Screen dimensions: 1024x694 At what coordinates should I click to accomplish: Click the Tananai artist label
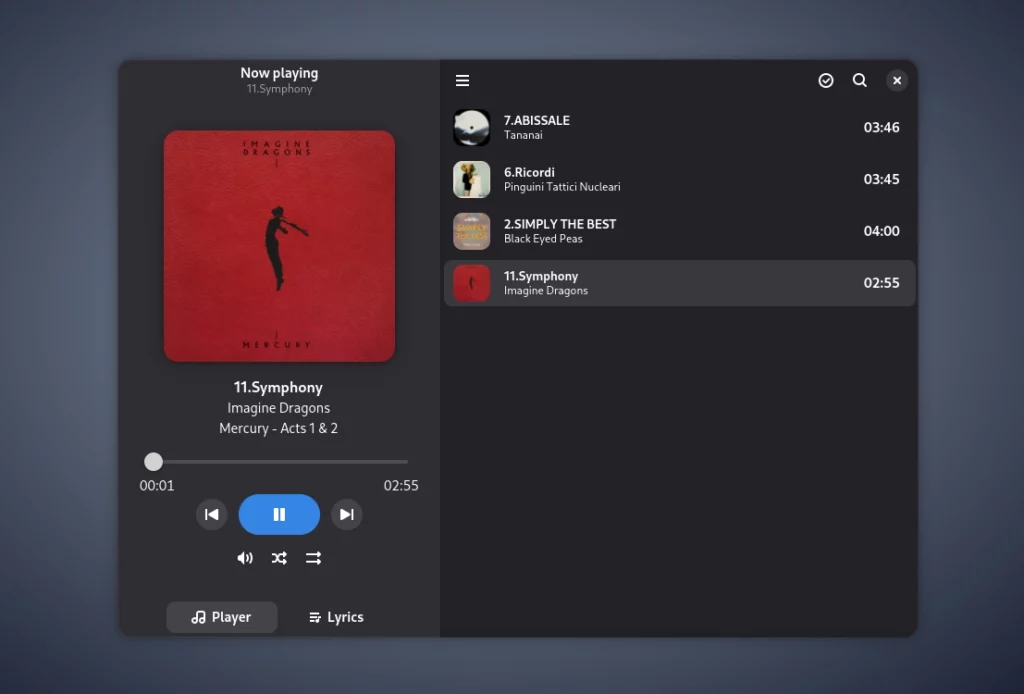click(523, 135)
